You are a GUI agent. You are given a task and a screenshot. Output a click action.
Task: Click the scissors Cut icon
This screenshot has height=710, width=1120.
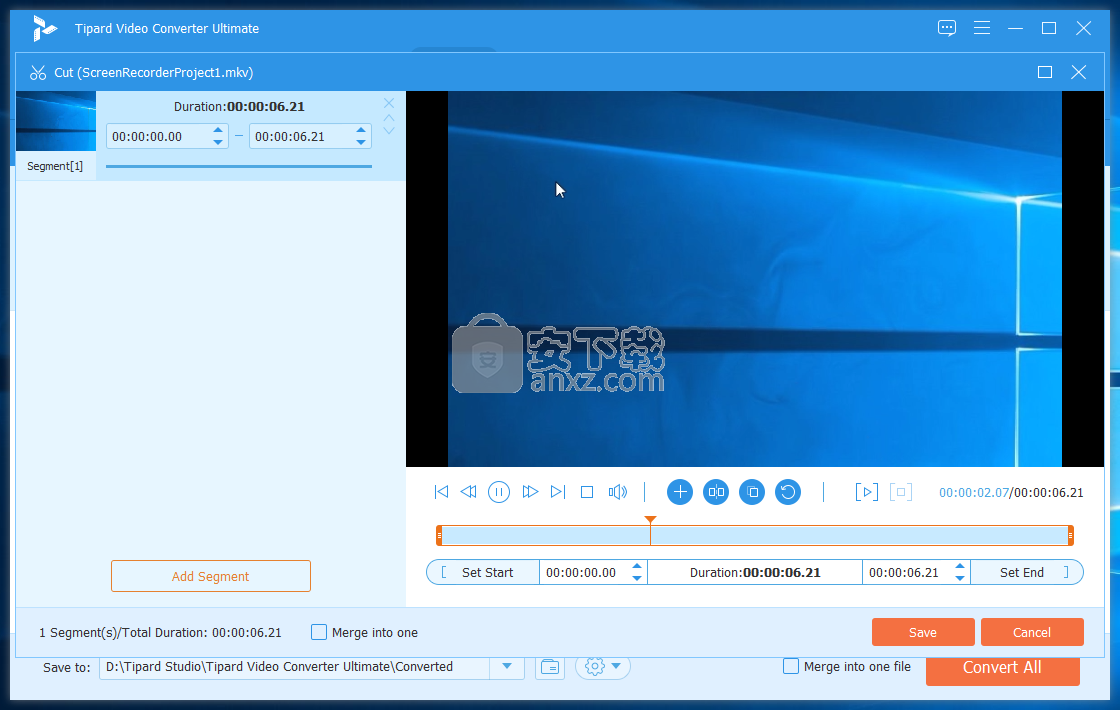(37, 72)
